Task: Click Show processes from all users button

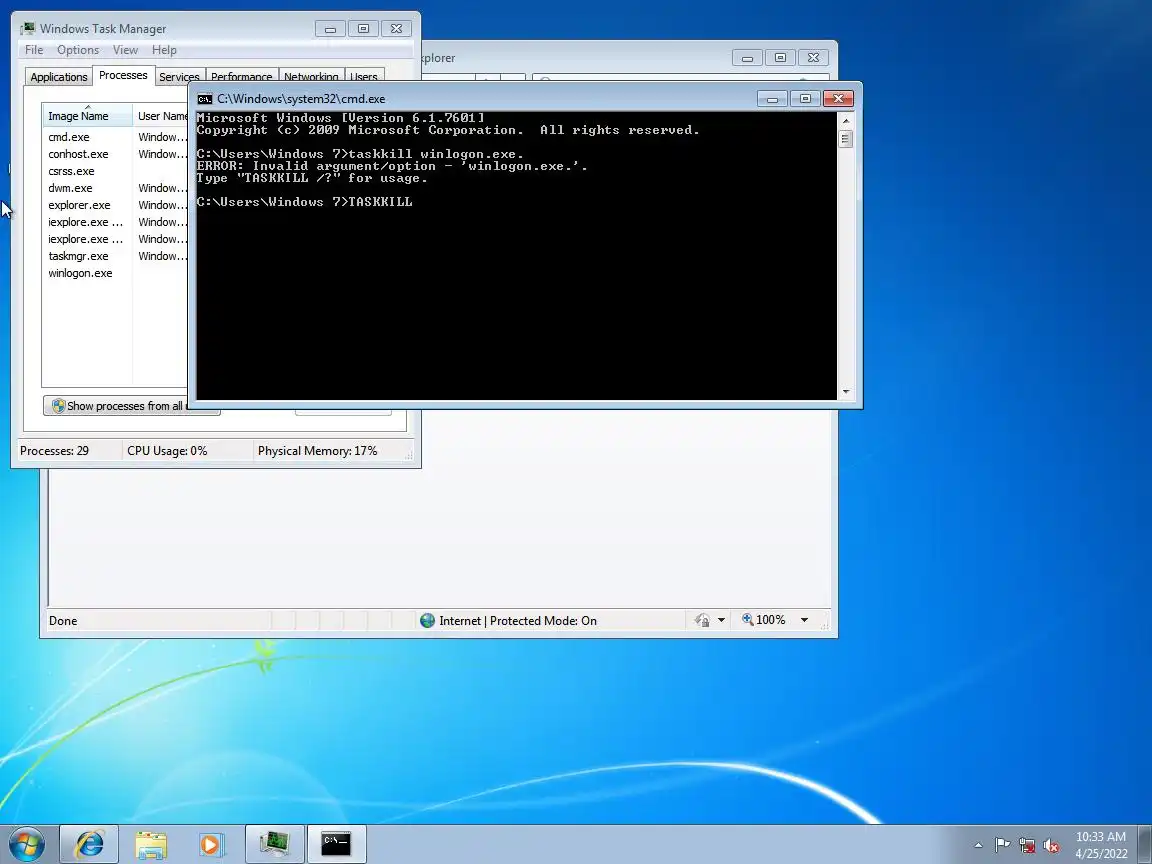Action: (x=116, y=406)
